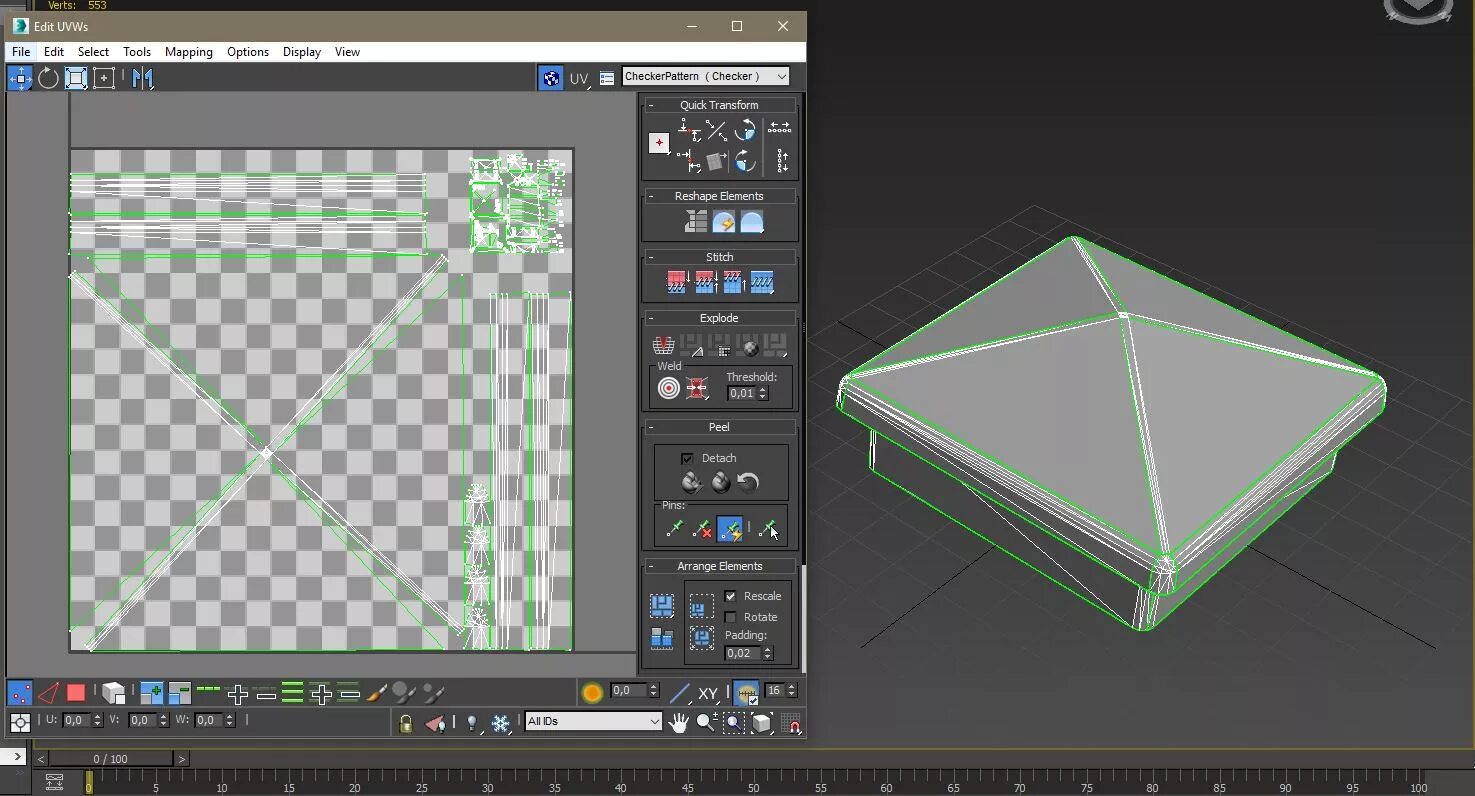1475x796 pixels.
Task: Open the Tools menu
Action: [137, 52]
